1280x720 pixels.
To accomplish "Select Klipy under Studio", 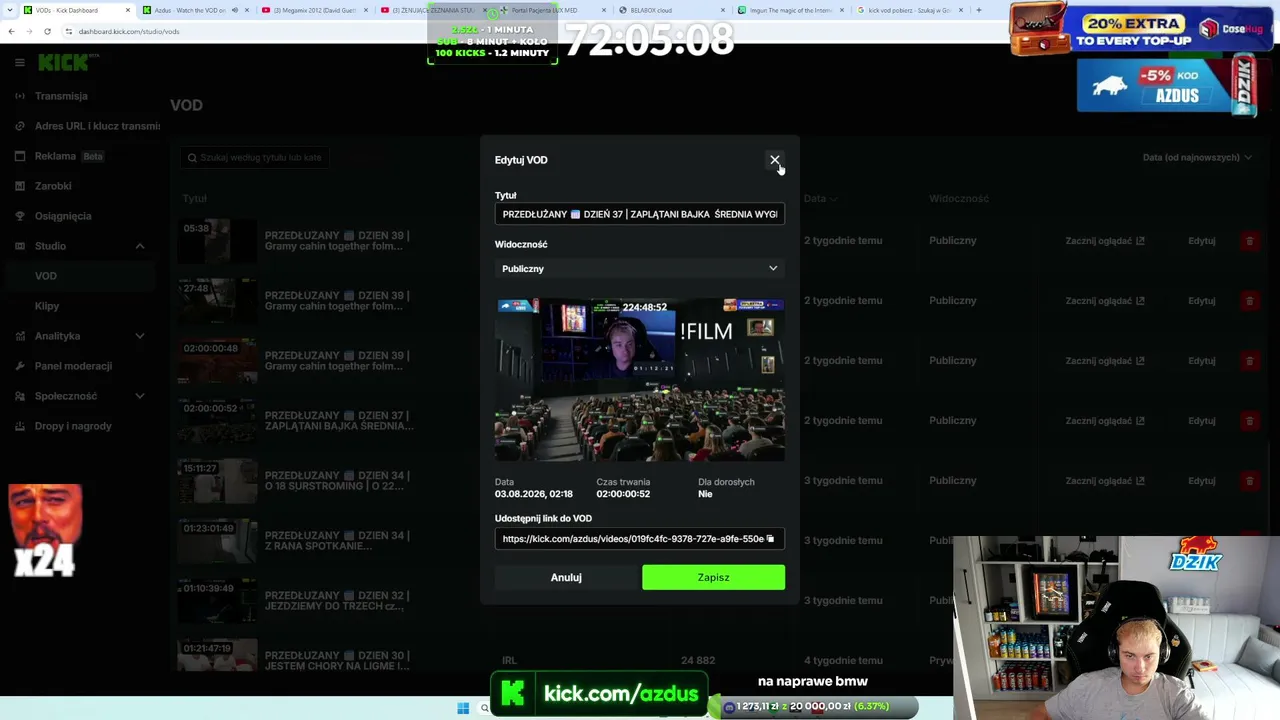I will [x=47, y=306].
